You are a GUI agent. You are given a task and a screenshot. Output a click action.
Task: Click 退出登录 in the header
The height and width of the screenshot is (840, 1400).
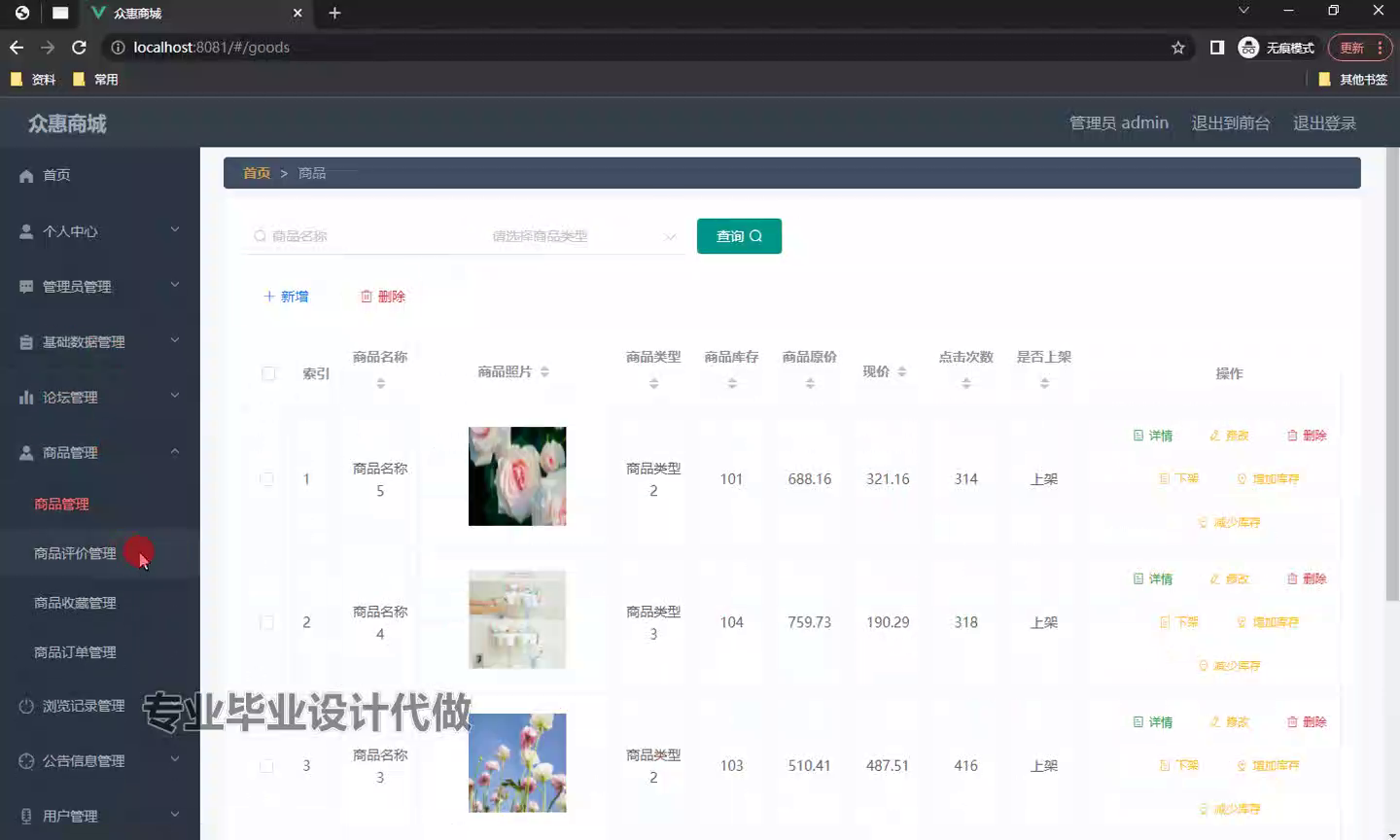pyautogui.click(x=1324, y=123)
